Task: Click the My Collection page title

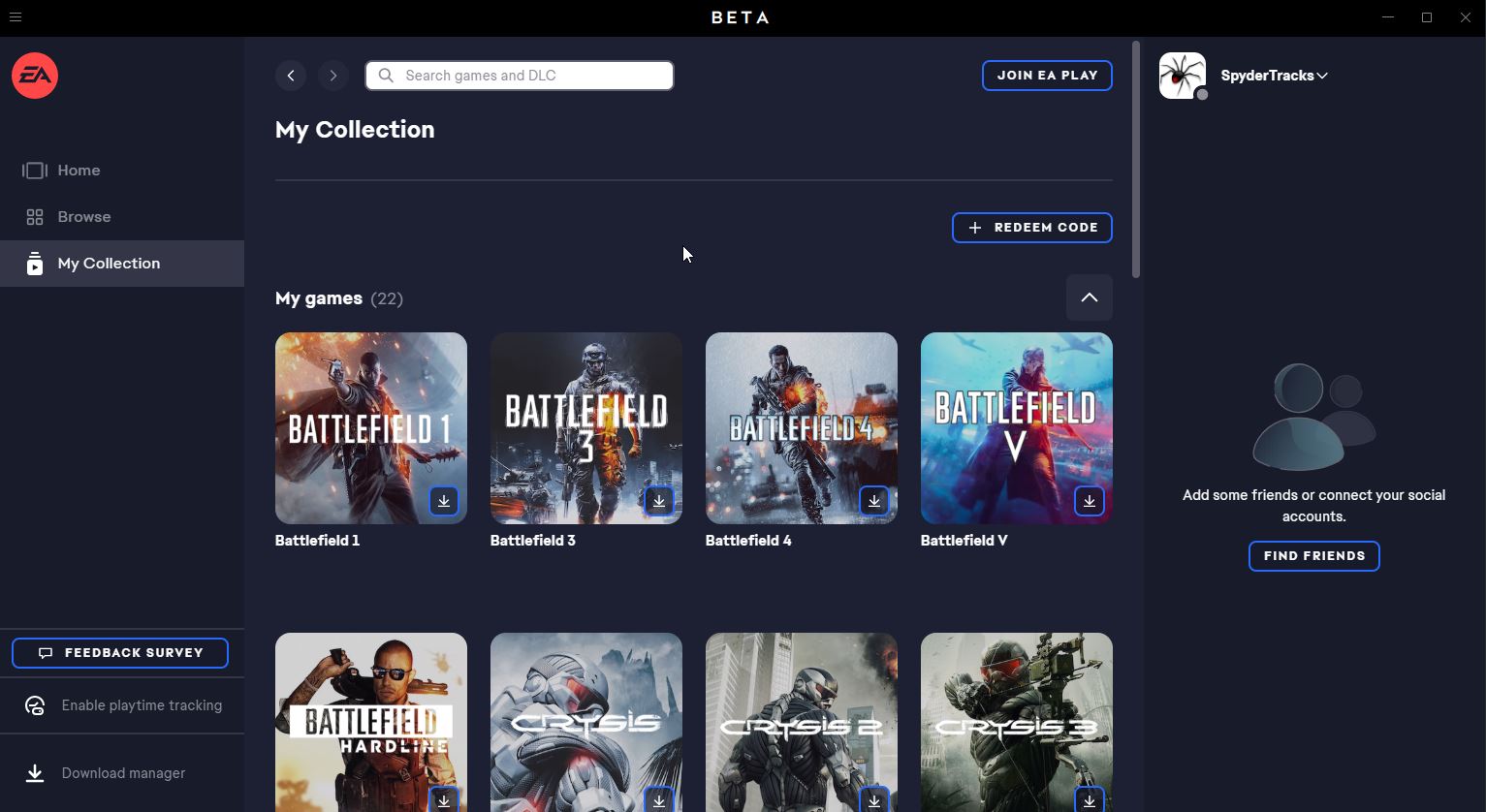Action: tap(355, 130)
